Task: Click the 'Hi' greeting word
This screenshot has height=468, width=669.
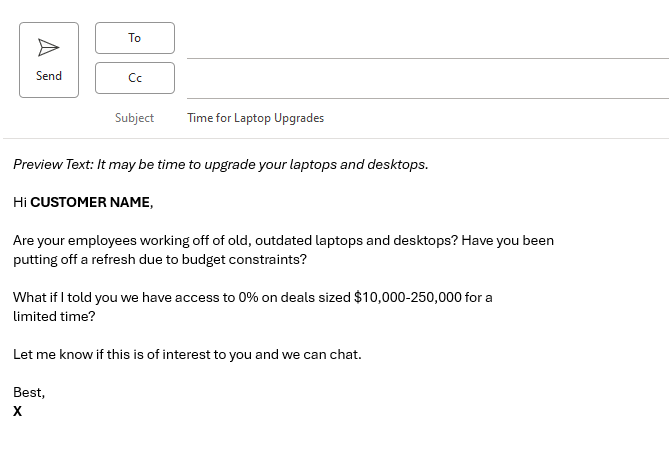Action: [x=20, y=202]
